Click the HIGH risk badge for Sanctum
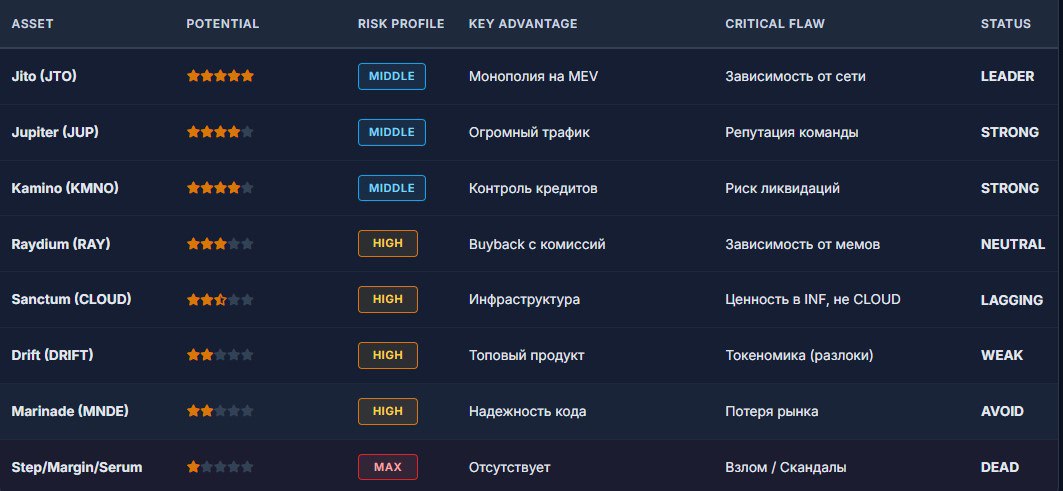The width and height of the screenshot is (1063, 491). [388, 300]
